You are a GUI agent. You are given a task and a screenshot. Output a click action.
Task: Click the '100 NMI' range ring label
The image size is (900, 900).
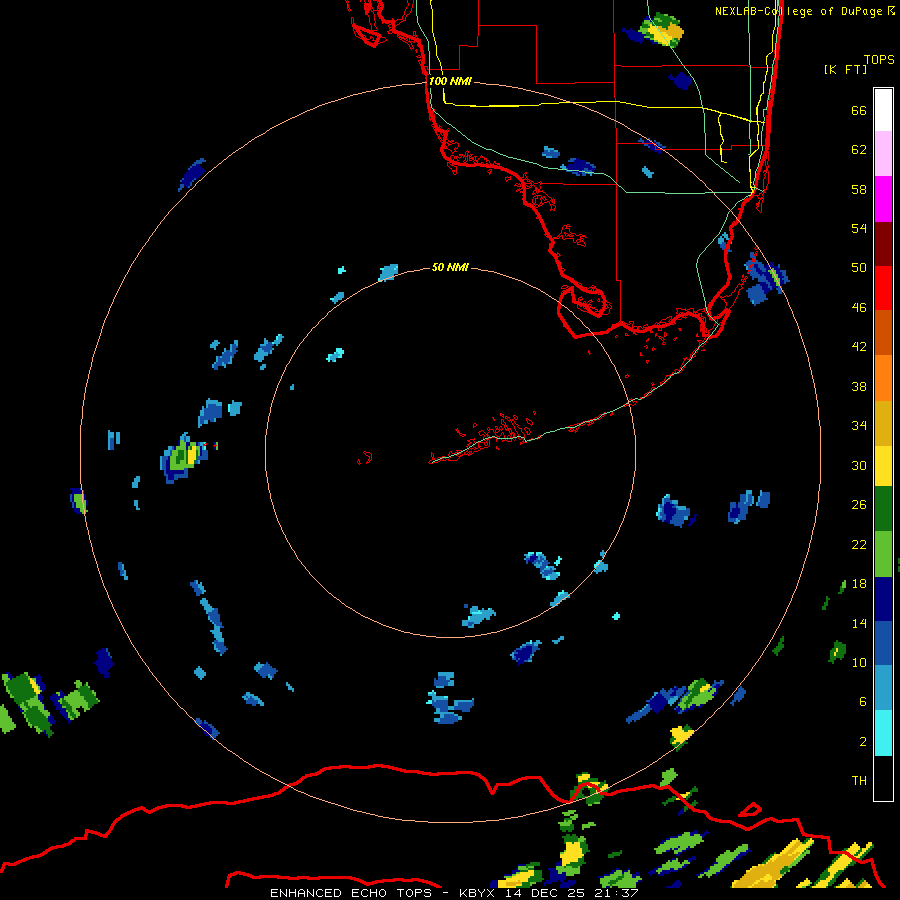tap(450, 81)
